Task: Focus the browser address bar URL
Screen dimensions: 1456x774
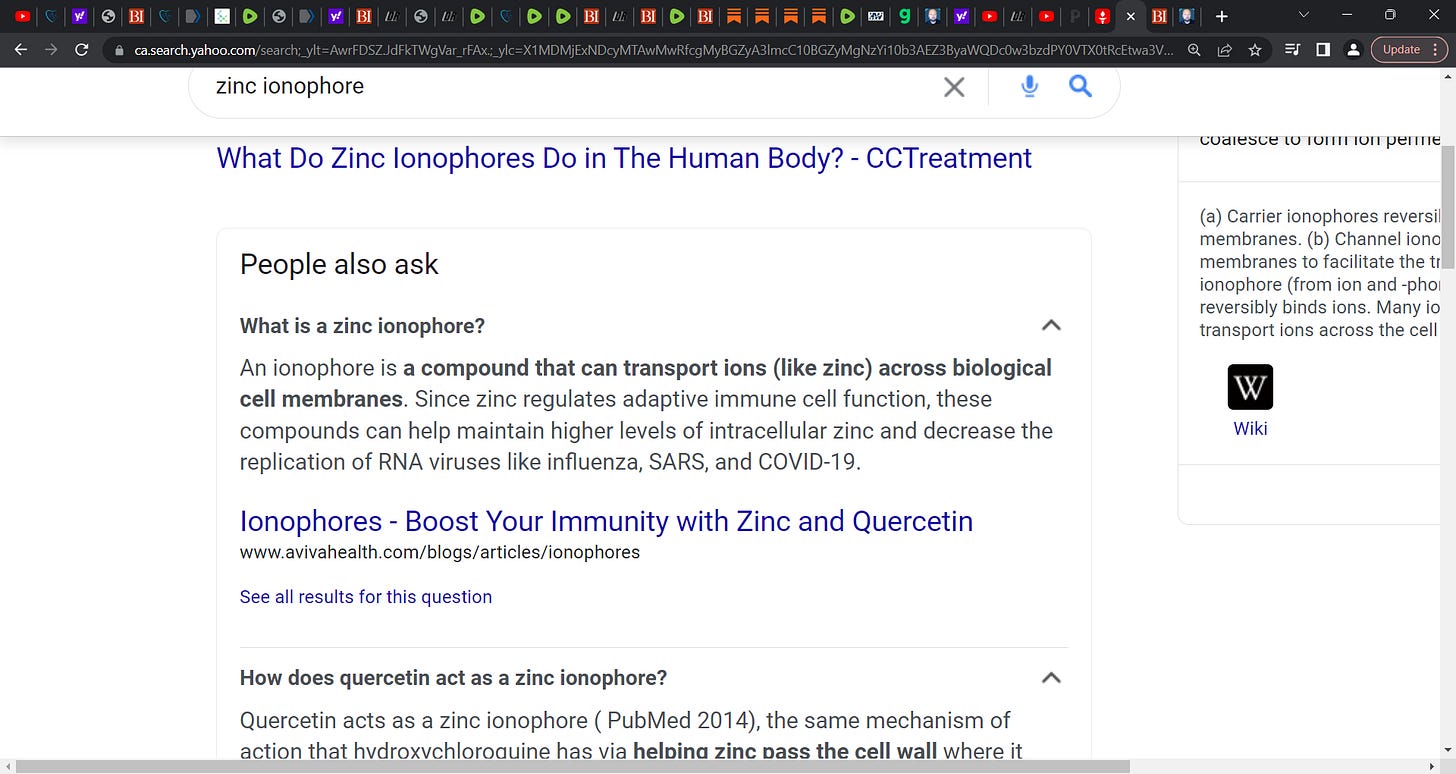Action: click(654, 49)
